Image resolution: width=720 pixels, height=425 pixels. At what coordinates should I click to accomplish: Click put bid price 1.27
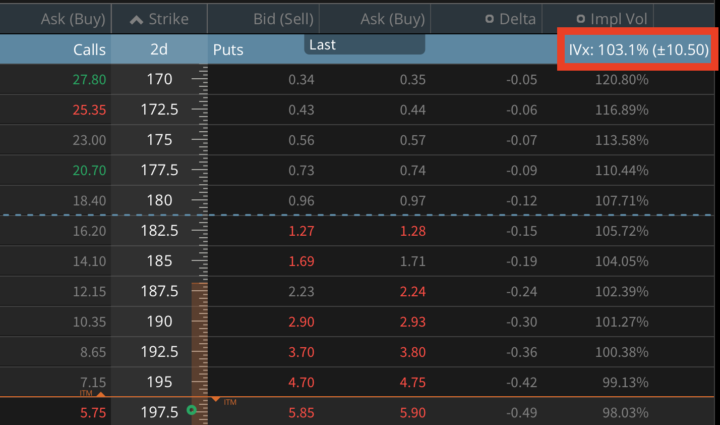tap(301, 231)
